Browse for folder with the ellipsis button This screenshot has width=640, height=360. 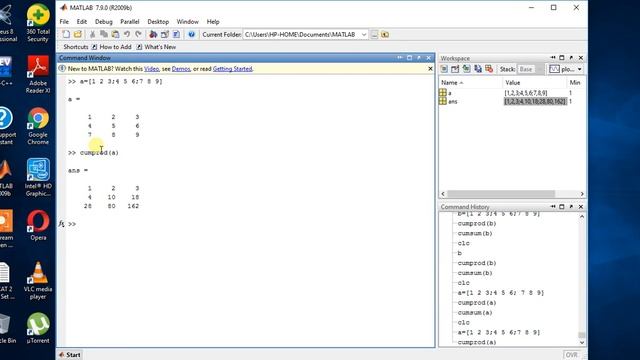374,34
